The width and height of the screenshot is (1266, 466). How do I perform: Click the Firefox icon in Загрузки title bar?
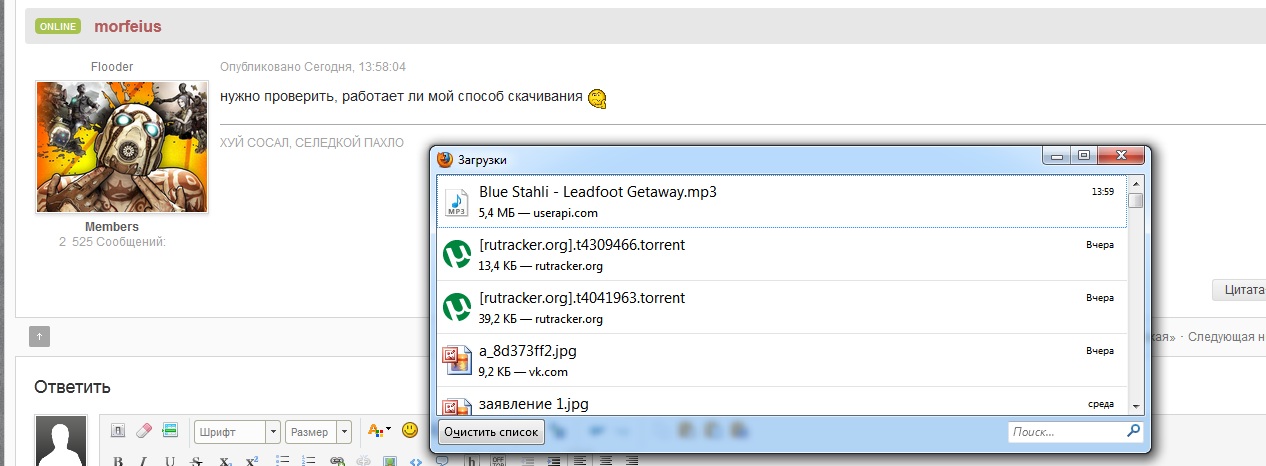(445, 159)
